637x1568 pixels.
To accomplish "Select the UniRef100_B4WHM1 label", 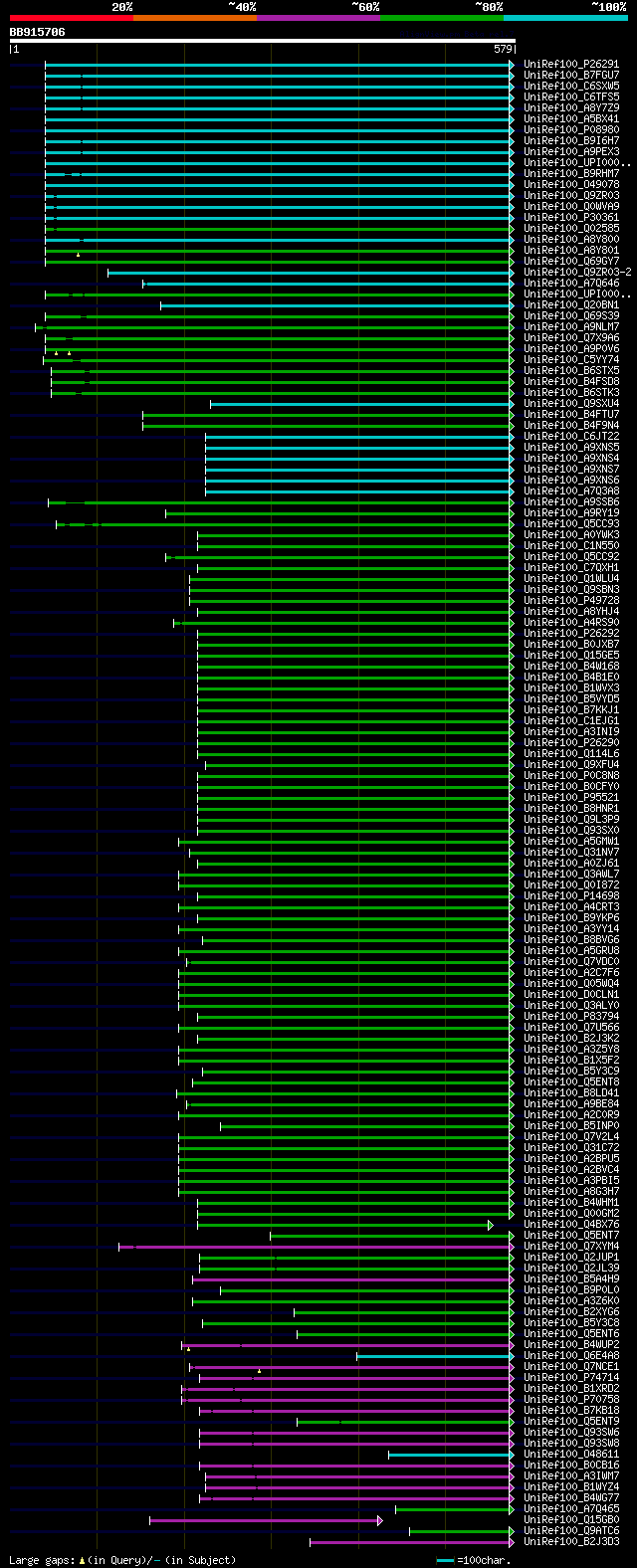I will (571, 1202).
